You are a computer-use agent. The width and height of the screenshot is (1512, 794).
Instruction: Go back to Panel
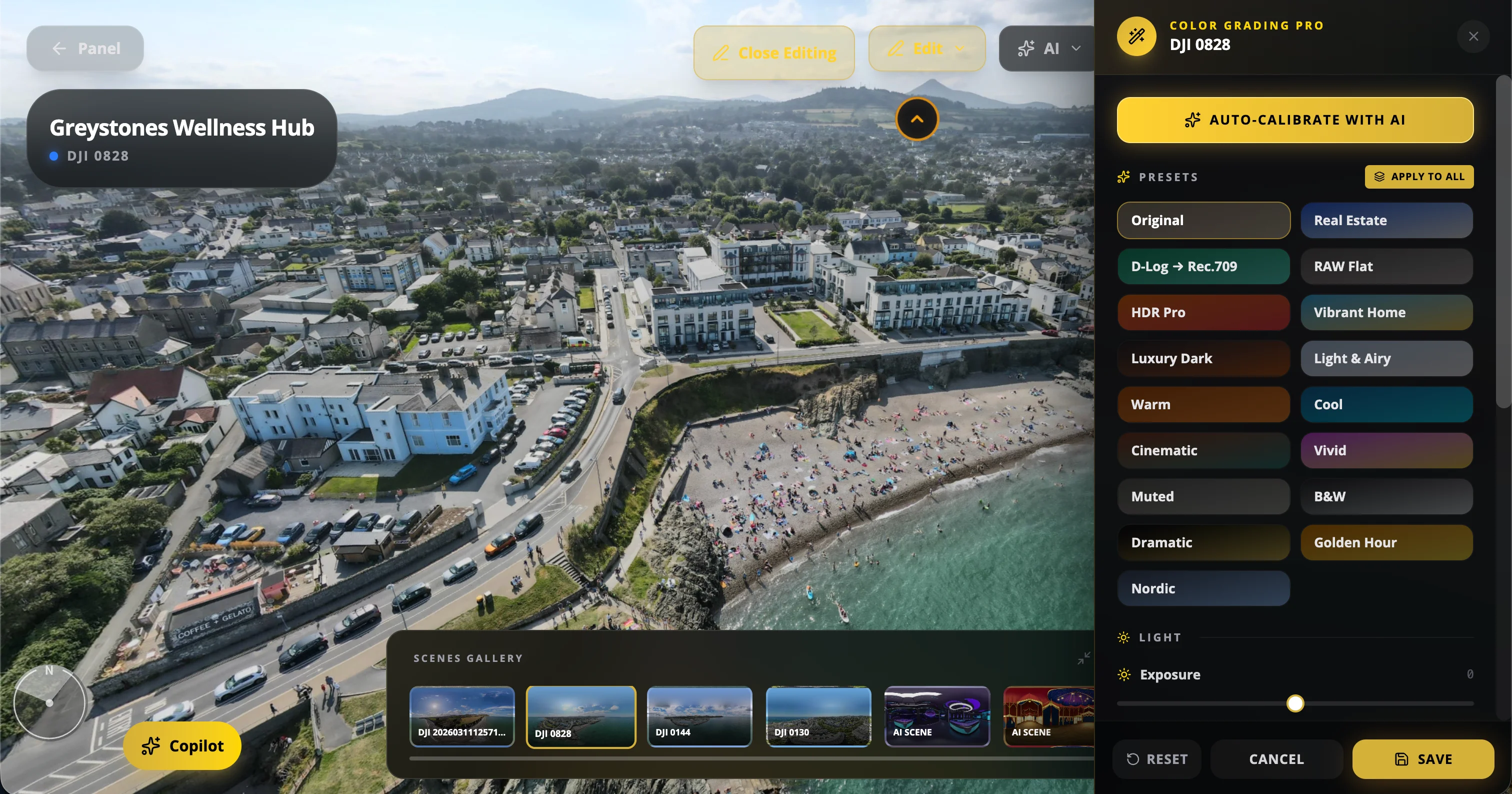(x=85, y=48)
